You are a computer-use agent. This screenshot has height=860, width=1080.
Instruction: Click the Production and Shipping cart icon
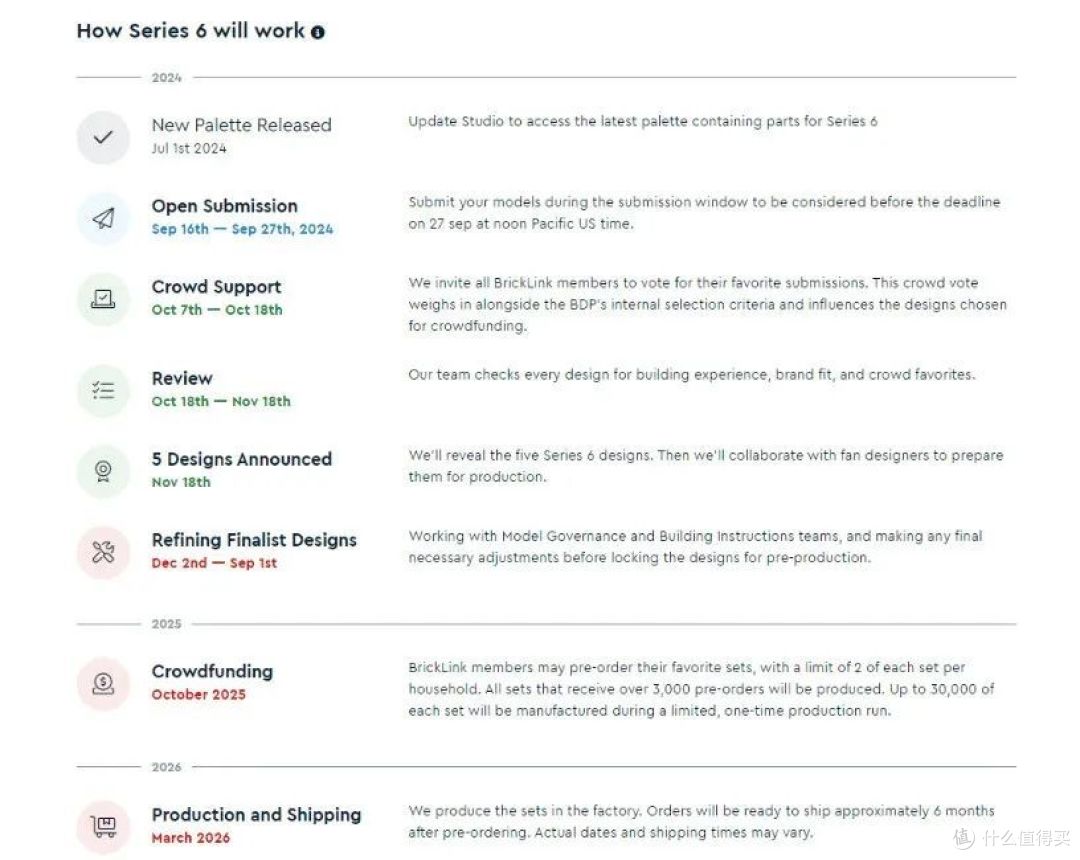(x=103, y=826)
